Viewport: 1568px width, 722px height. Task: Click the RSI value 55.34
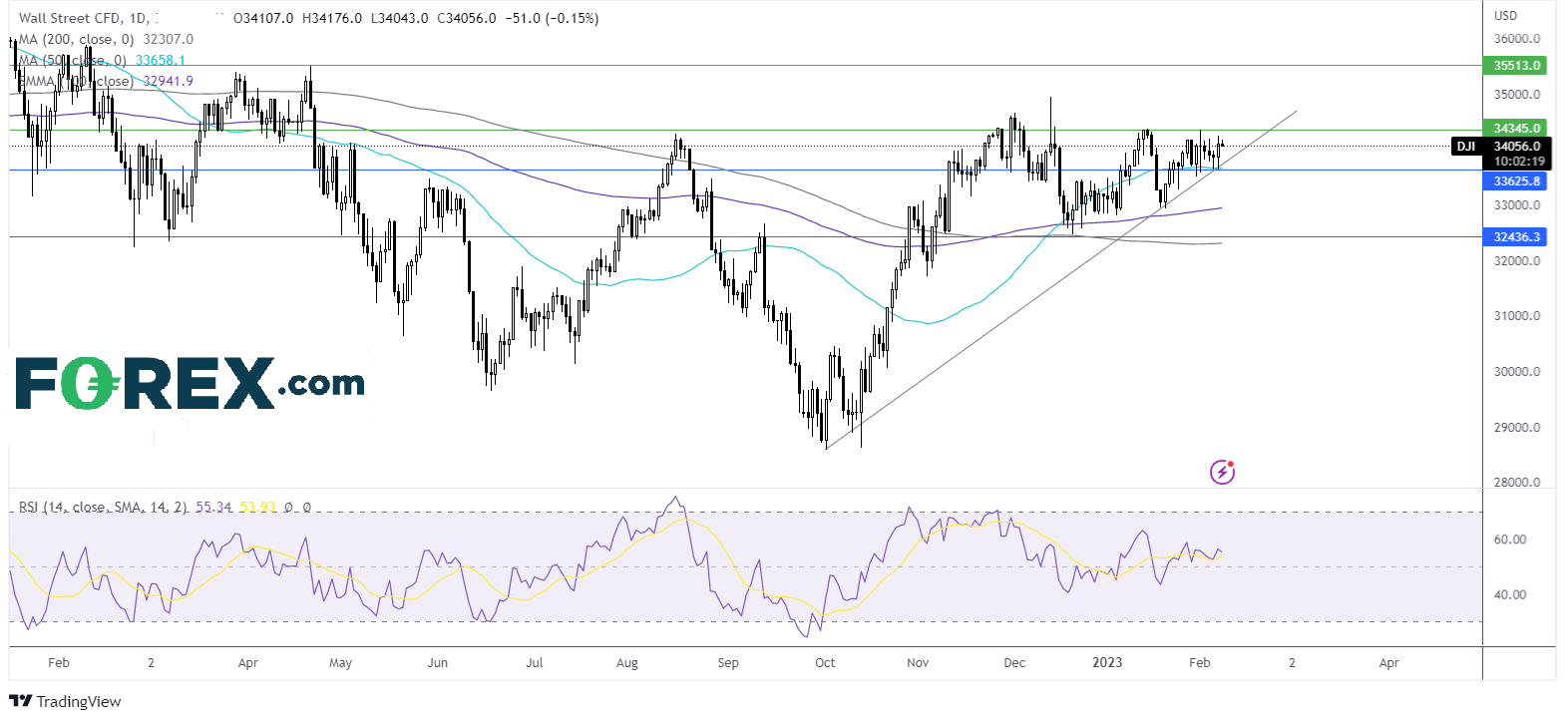click(x=213, y=507)
